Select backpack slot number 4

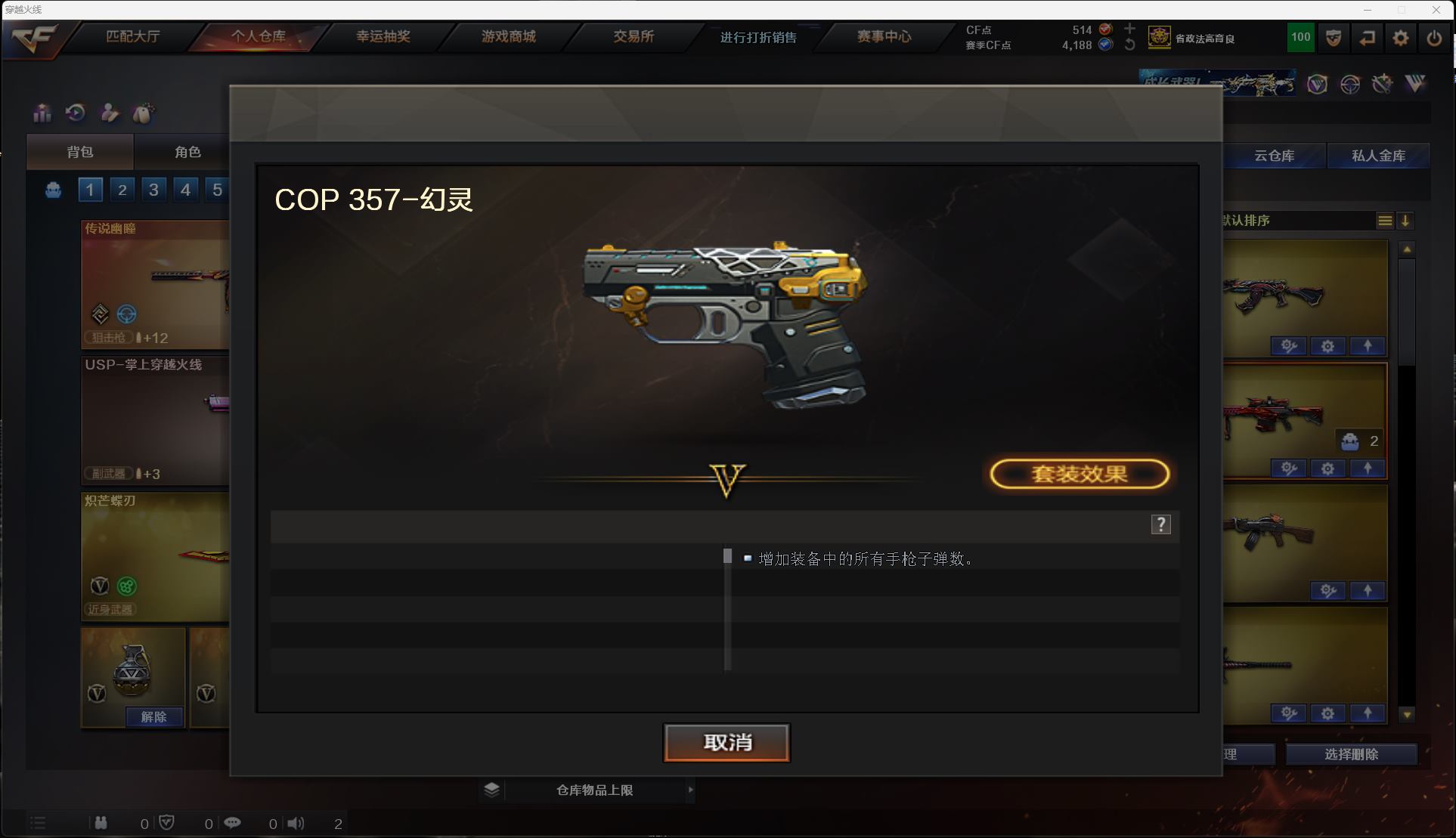185,189
